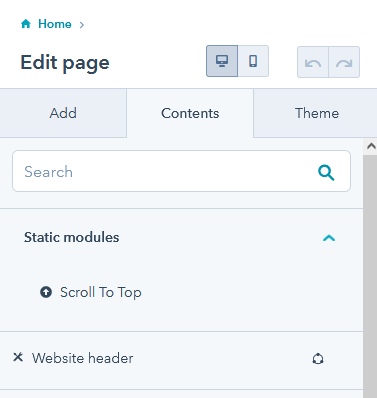The width and height of the screenshot is (377, 398).
Task: Focus the Search input field
Action: click(181, 171)
